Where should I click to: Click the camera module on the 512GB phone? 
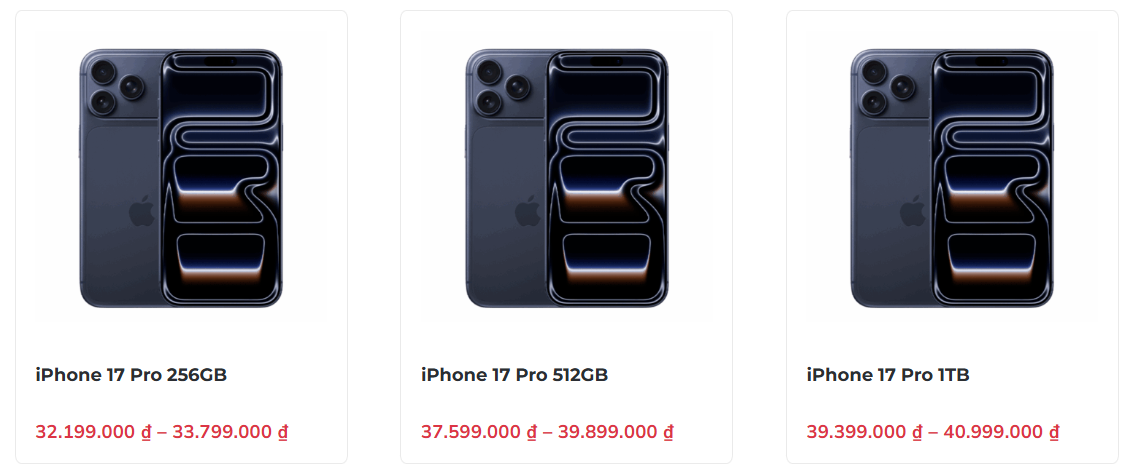501,86
